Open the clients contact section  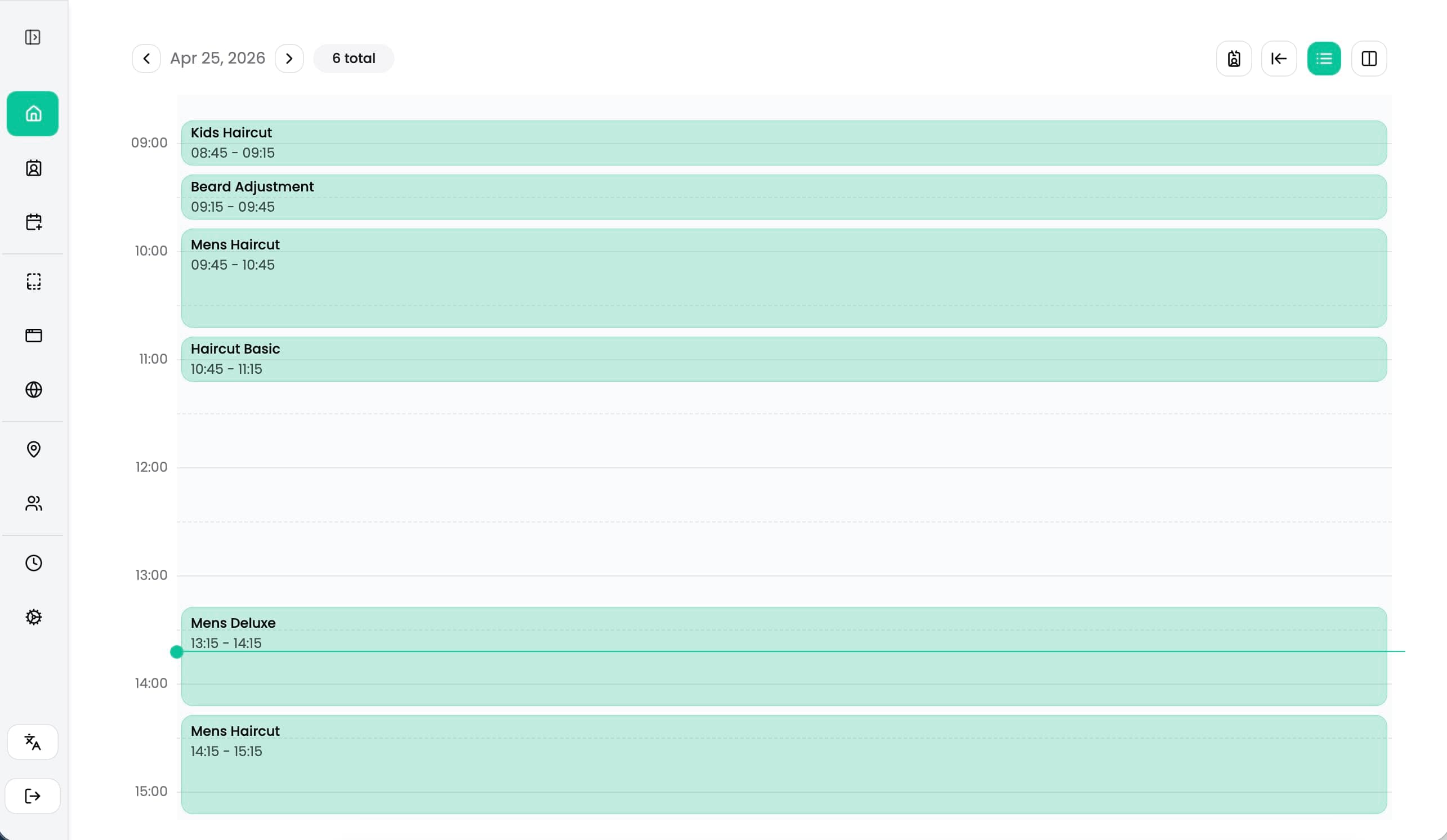[x=33, y=168]
